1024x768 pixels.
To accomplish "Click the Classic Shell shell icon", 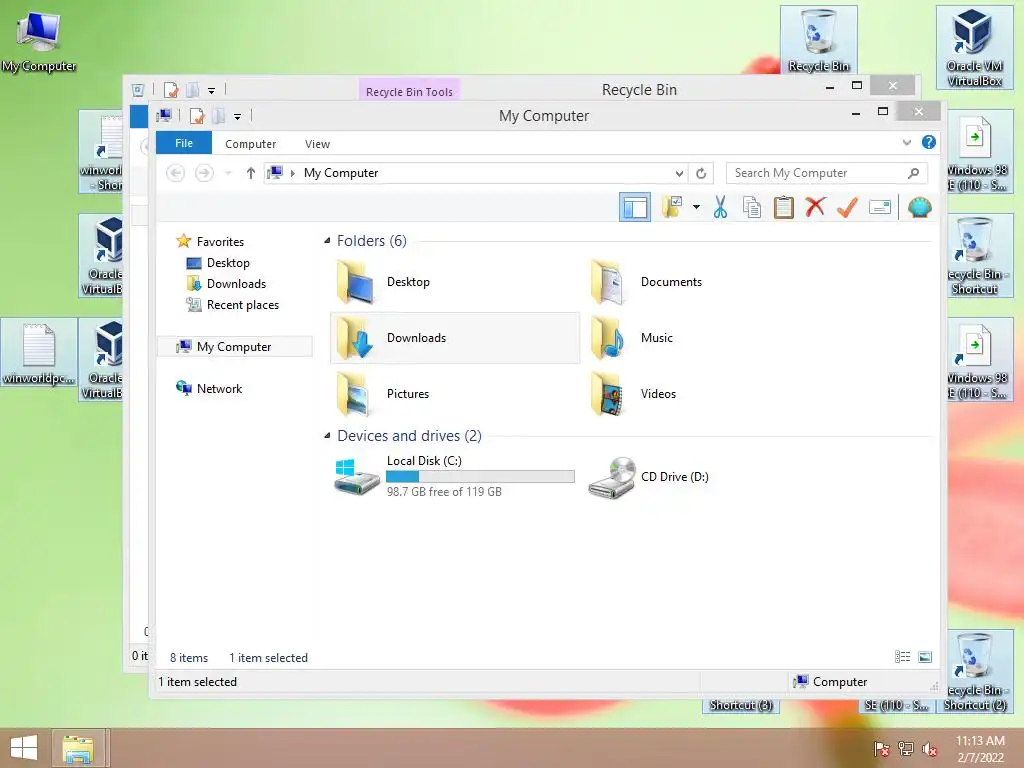I will point(920,208).
